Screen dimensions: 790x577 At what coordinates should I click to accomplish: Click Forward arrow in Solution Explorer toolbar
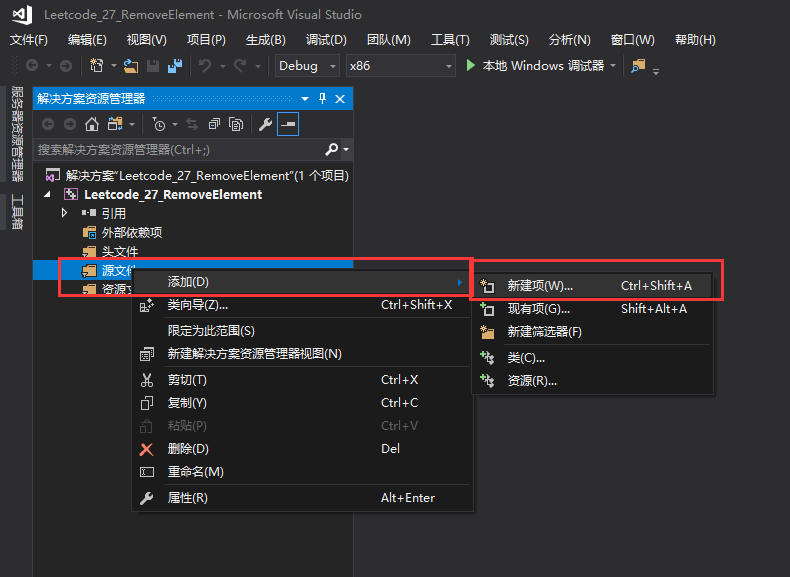(70, 124)
